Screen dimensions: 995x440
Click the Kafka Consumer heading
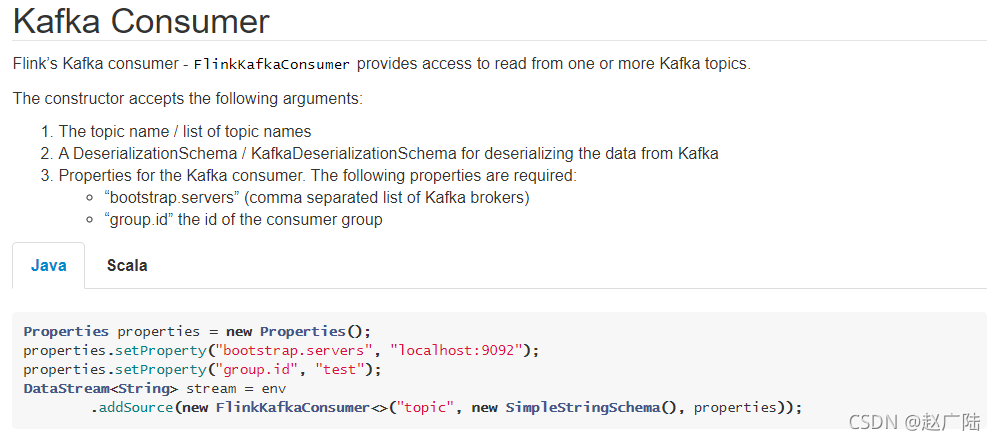[141, 20]
